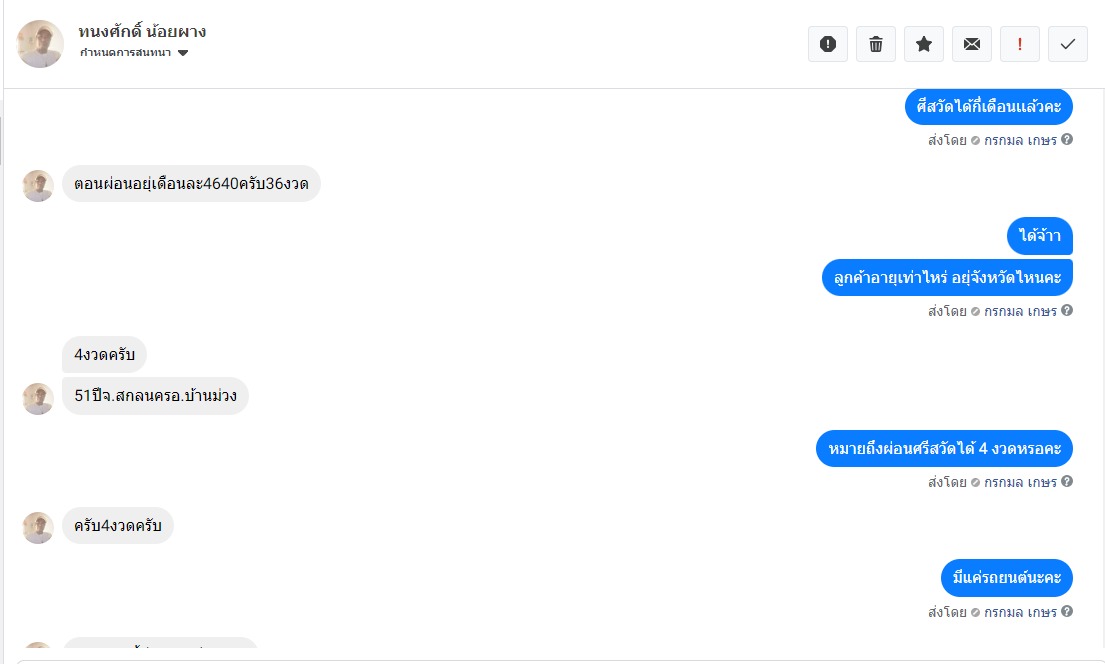Star this conversation
The height and width of the screenshot is (664, 1105).
(924, 44)
